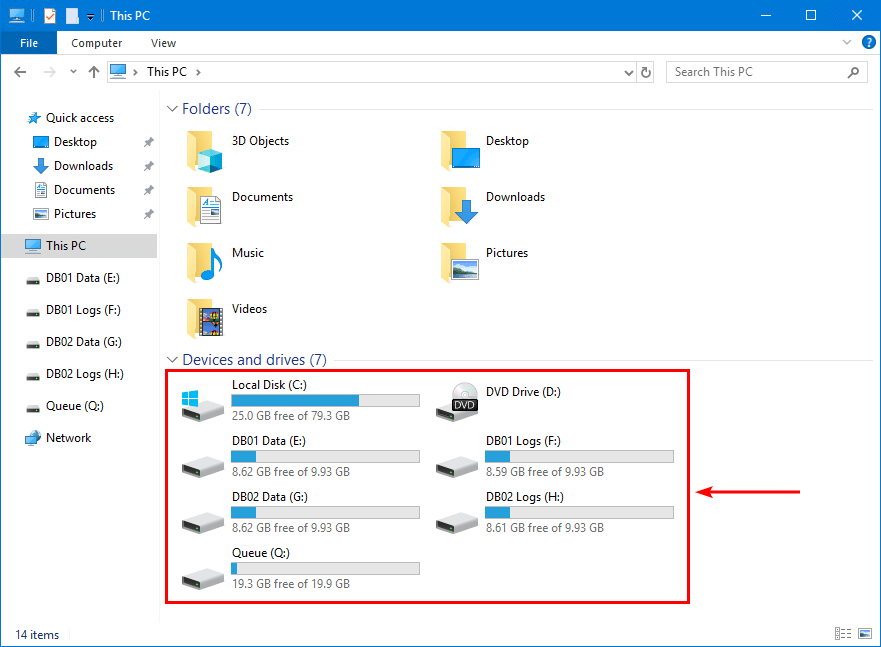
Task: Open DB01 Data (E:) in the sidebar
Action: pos(82,278)
